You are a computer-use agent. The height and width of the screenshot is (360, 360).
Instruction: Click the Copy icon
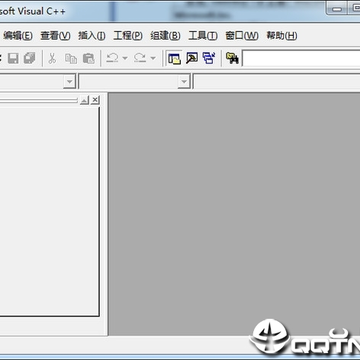[x=71, y=58]
